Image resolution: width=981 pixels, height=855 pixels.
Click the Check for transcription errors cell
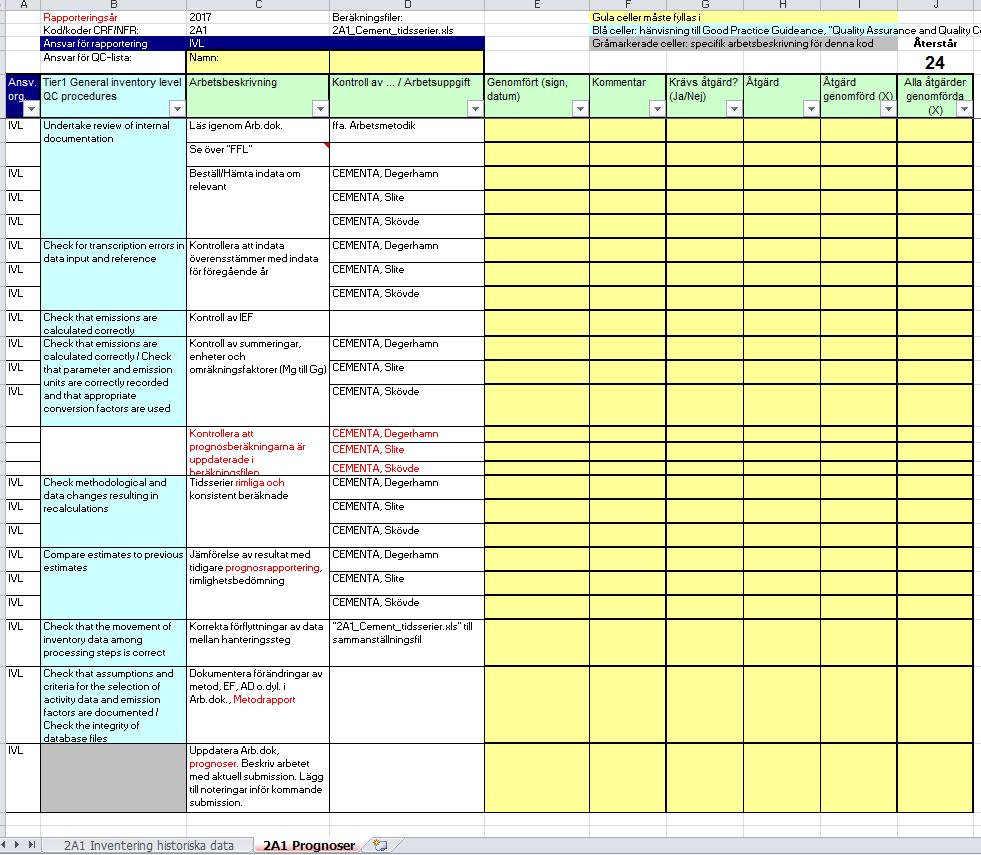tap(113, 274)
